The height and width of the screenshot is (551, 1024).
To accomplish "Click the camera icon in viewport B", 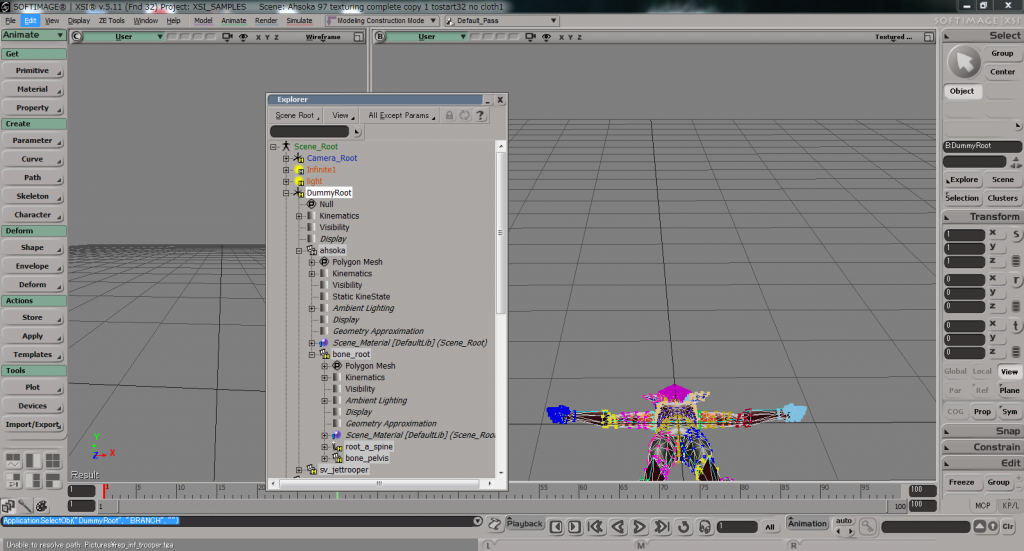I will pyautogui.click(x=530, y=37).
